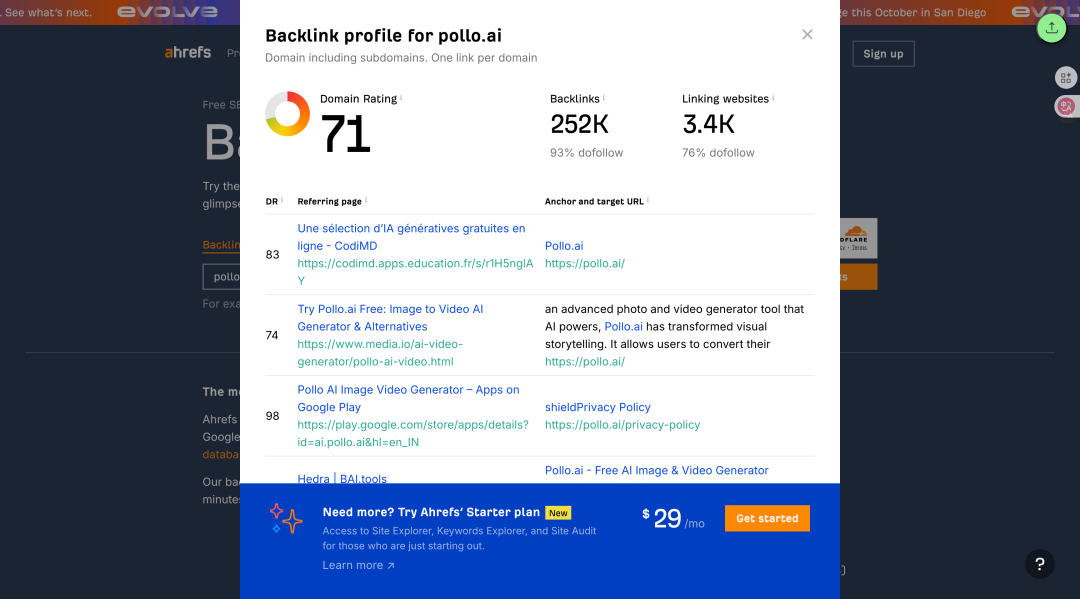This screenshot has height=599, width=1080.
Task: Click the Get started button
Action: pos(767,518)
